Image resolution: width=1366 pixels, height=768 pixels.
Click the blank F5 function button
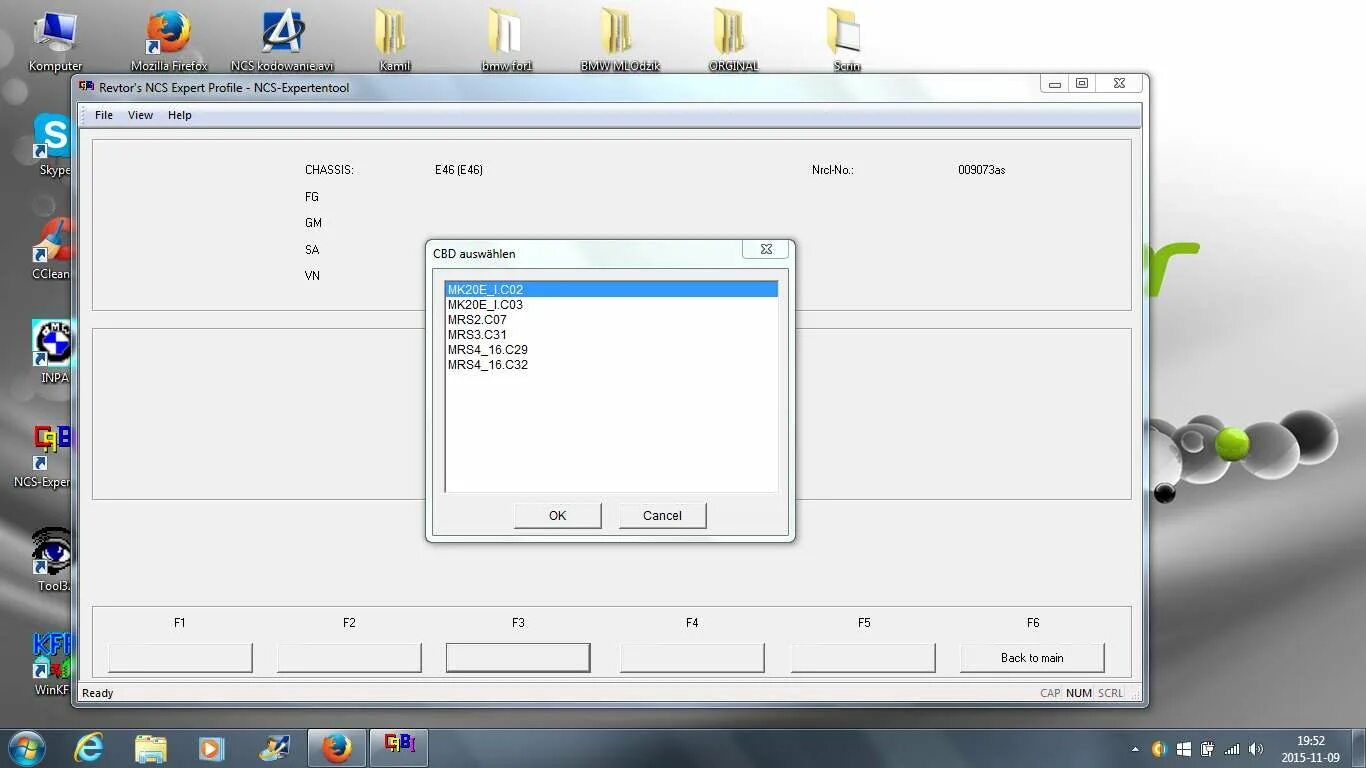coord(863,657)
